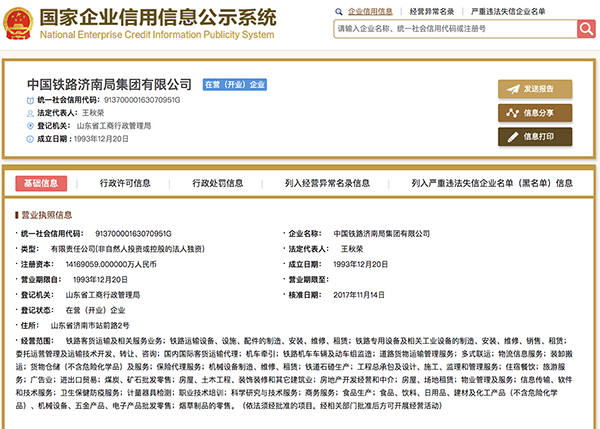Click the share icon on 信息分享
The width and height of the screenshot is (600, 429).
tap(512, 113)
